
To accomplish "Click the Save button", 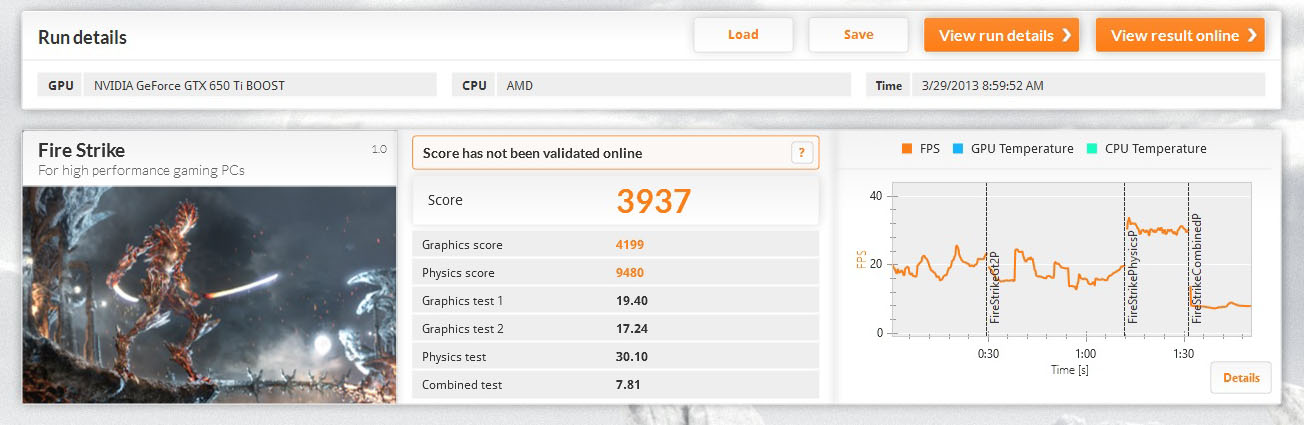I will pos(858,35).
